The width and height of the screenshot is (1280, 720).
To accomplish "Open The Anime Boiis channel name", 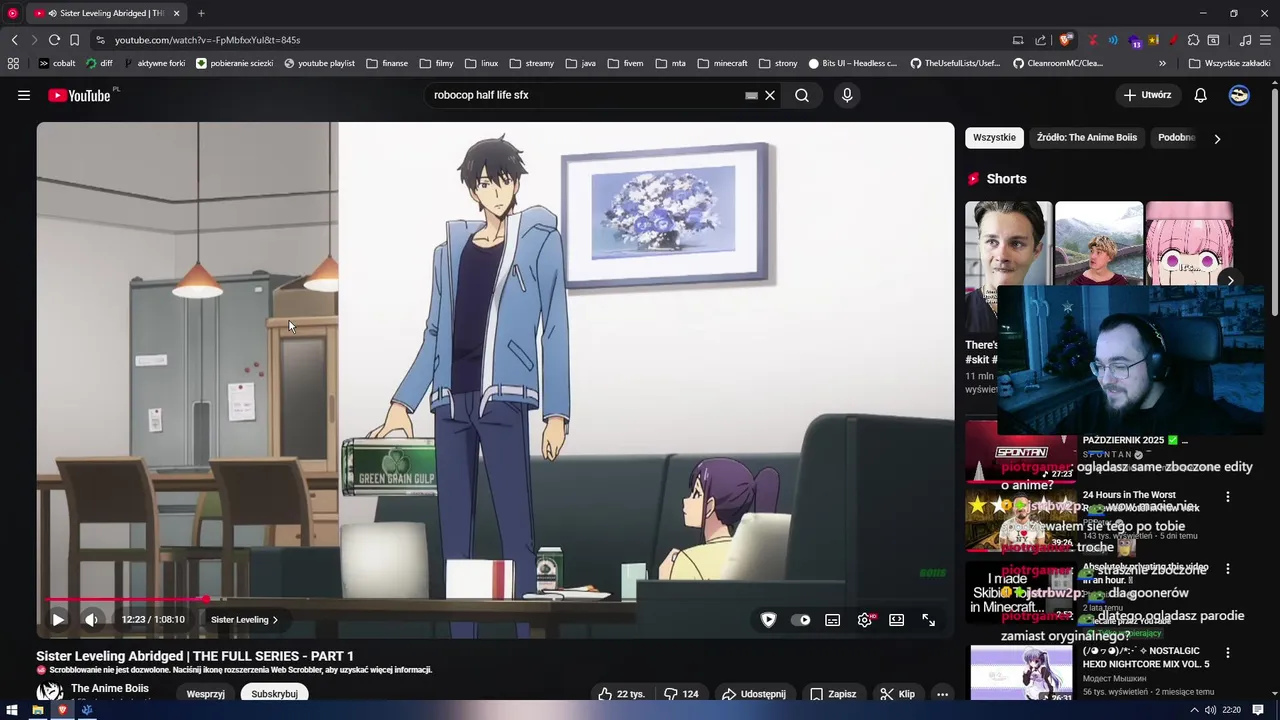I will point(110,689).
